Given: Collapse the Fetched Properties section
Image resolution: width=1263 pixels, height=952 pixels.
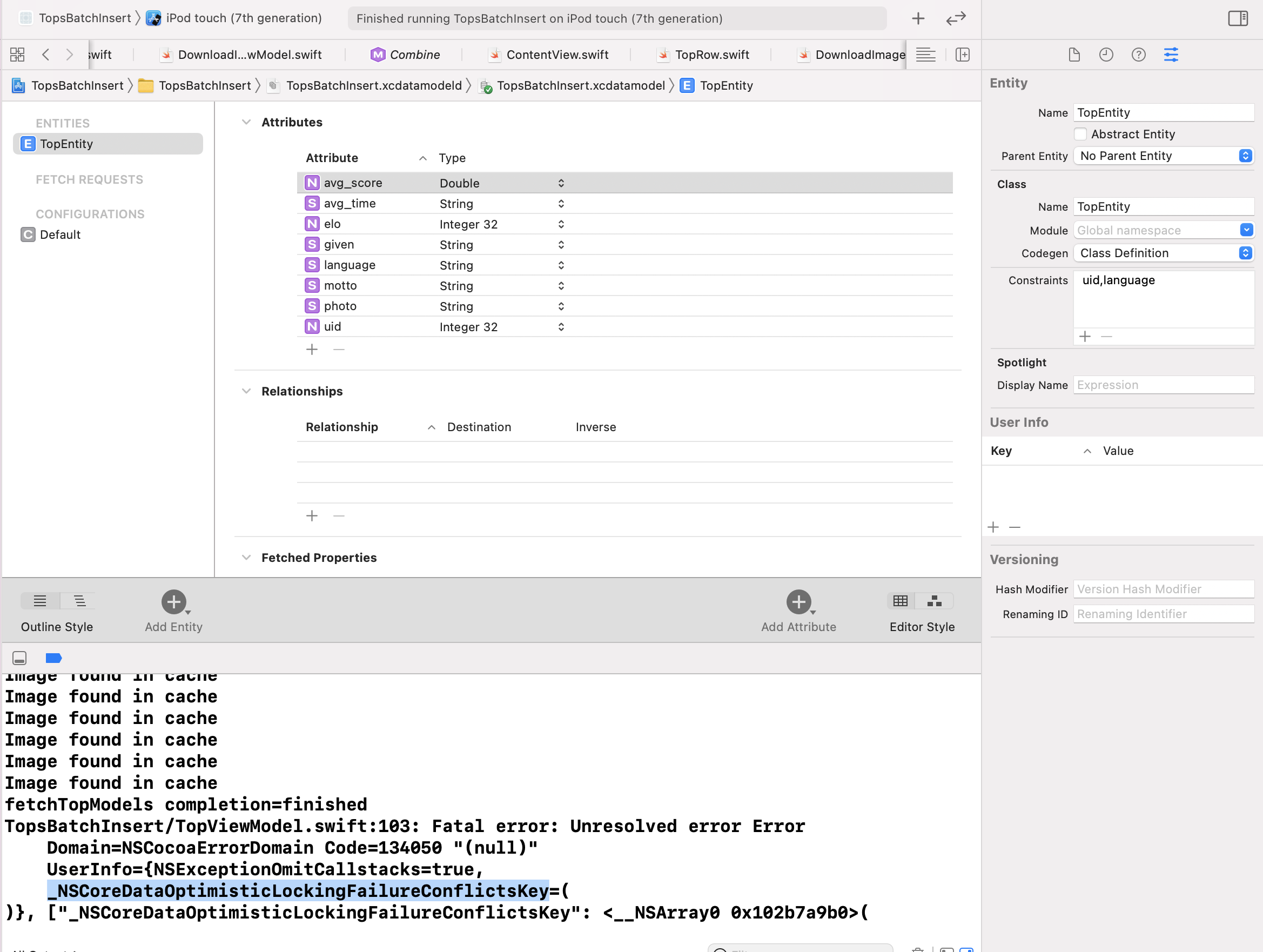Looking at the screenshot, I should pyautogui.click(x=246, y=558).
